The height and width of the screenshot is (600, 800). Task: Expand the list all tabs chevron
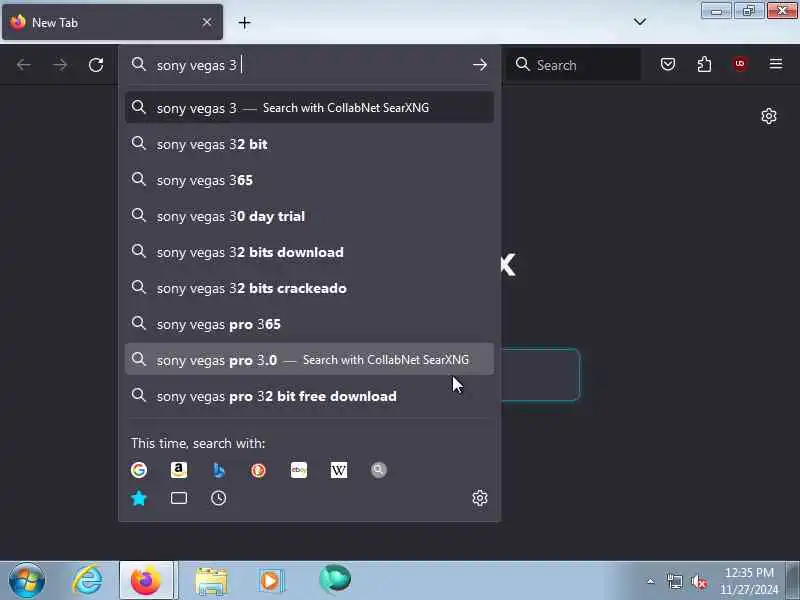point(640,22)
